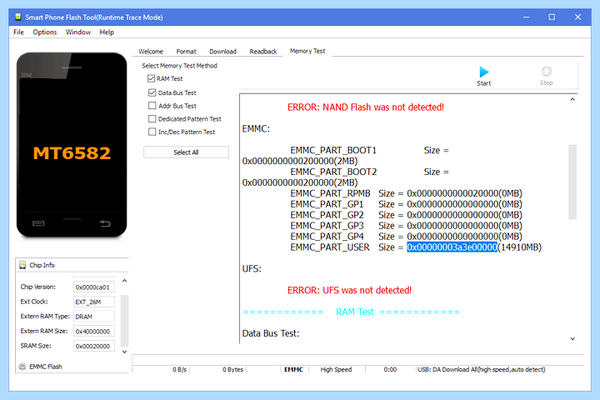Click the 0:00 elapsed time cell
Image resolution: width=600 pixels, height=400 pixels.
coord(390,369)
